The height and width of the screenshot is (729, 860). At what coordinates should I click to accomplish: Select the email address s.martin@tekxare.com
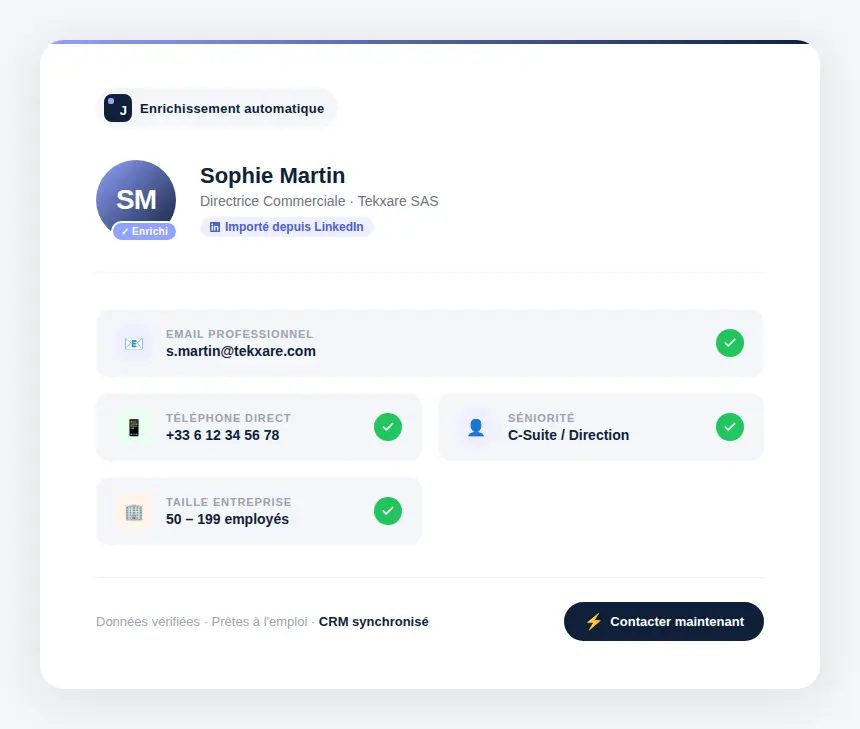[x=241, y=351]
